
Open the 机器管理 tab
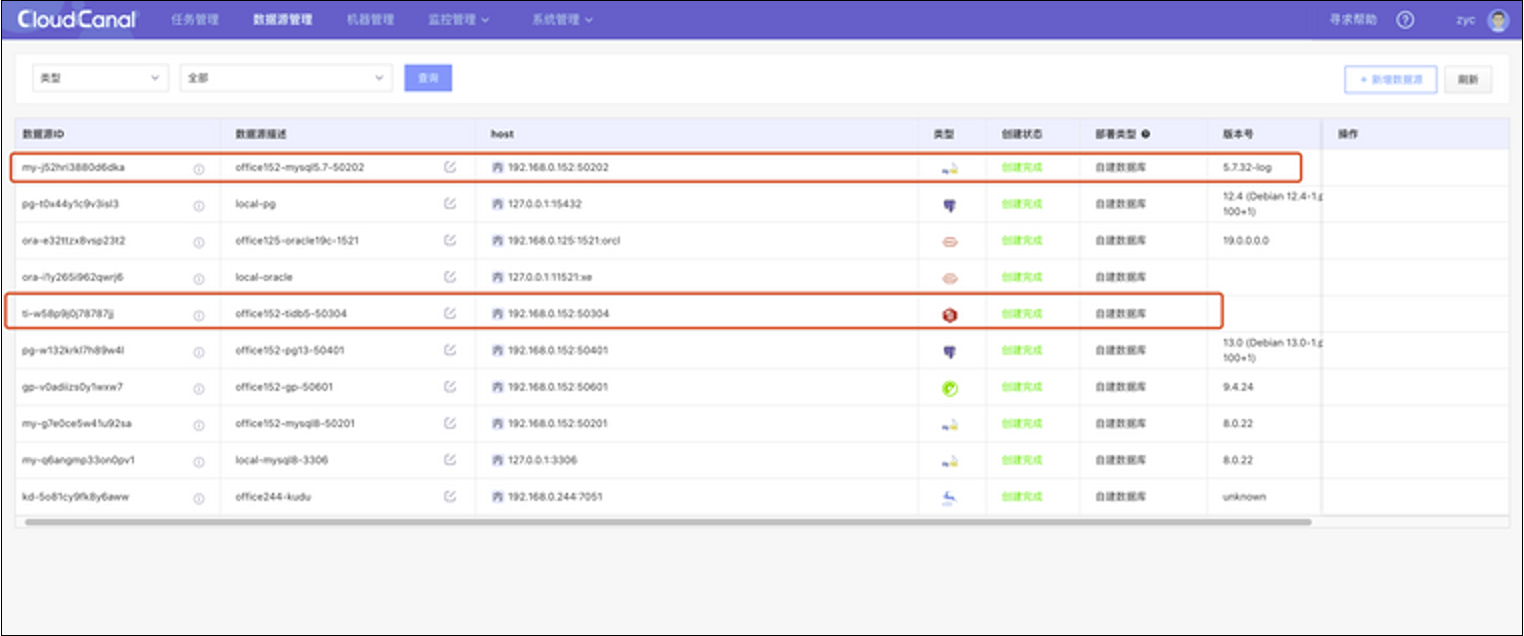coord(370,20)
